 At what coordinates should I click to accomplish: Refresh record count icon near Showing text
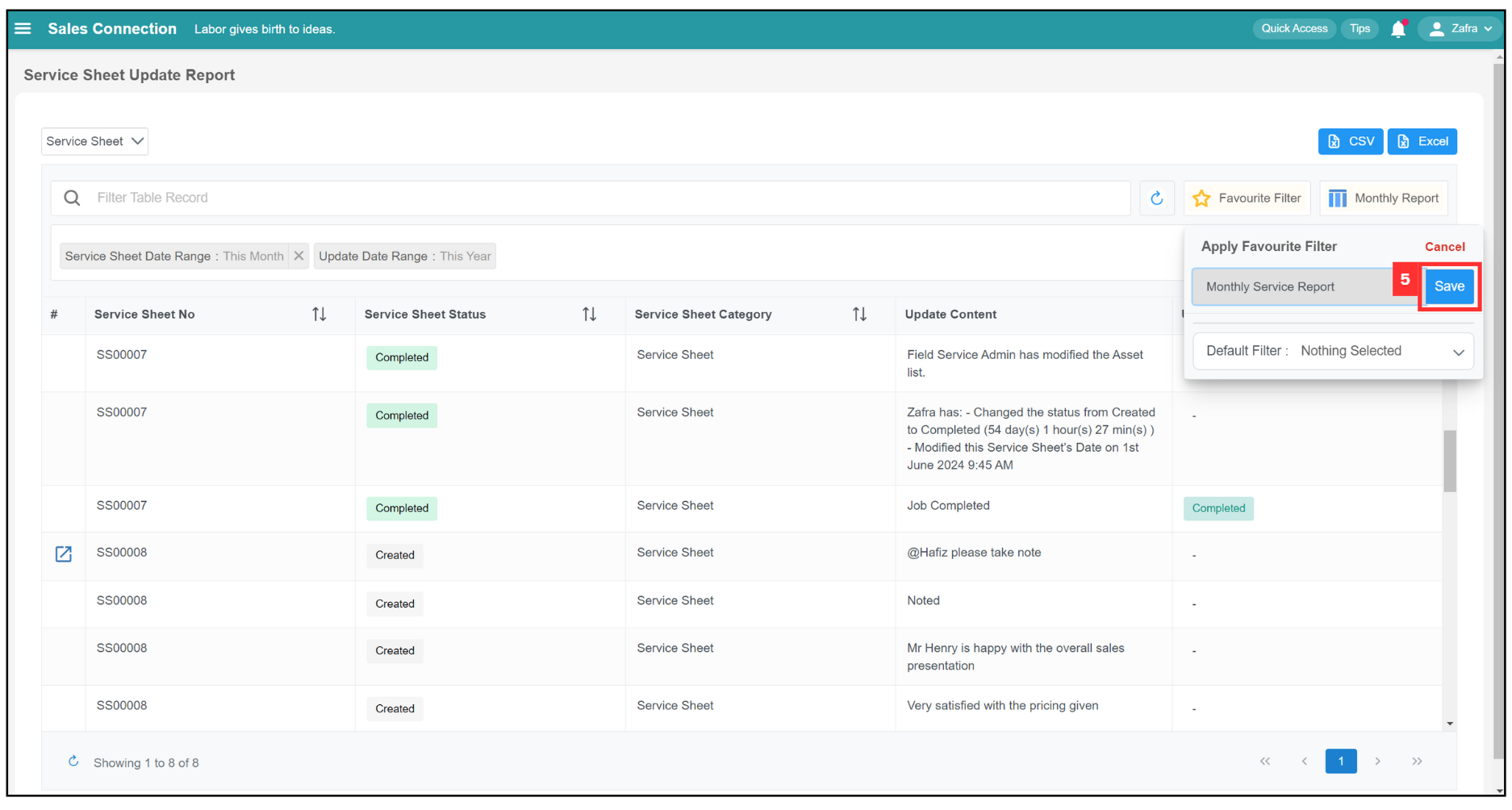click(73, 762)
